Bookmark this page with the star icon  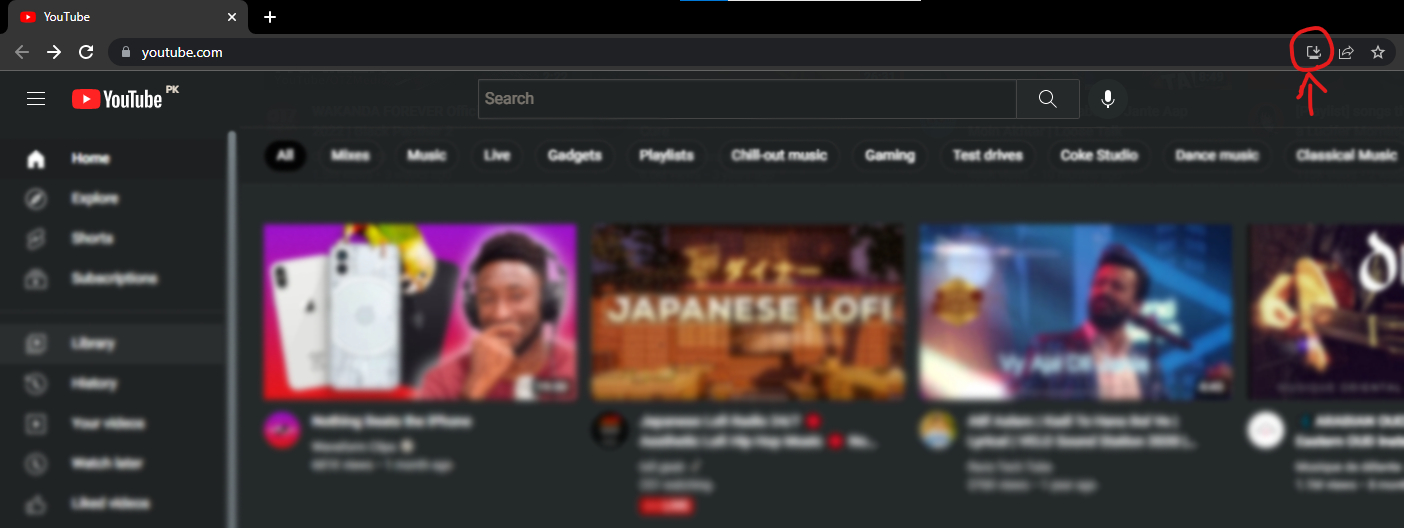tap(1378, 52)
